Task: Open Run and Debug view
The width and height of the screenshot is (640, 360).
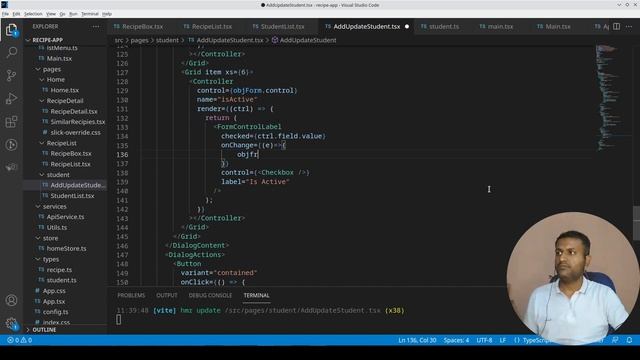Action: [11, 99]
